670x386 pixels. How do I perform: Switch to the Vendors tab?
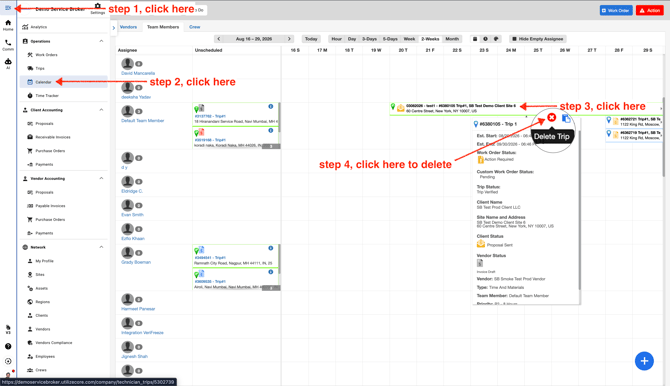tap(128, 27)
